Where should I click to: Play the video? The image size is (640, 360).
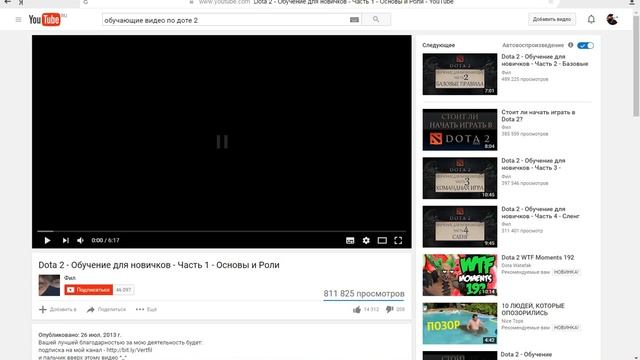47,240
